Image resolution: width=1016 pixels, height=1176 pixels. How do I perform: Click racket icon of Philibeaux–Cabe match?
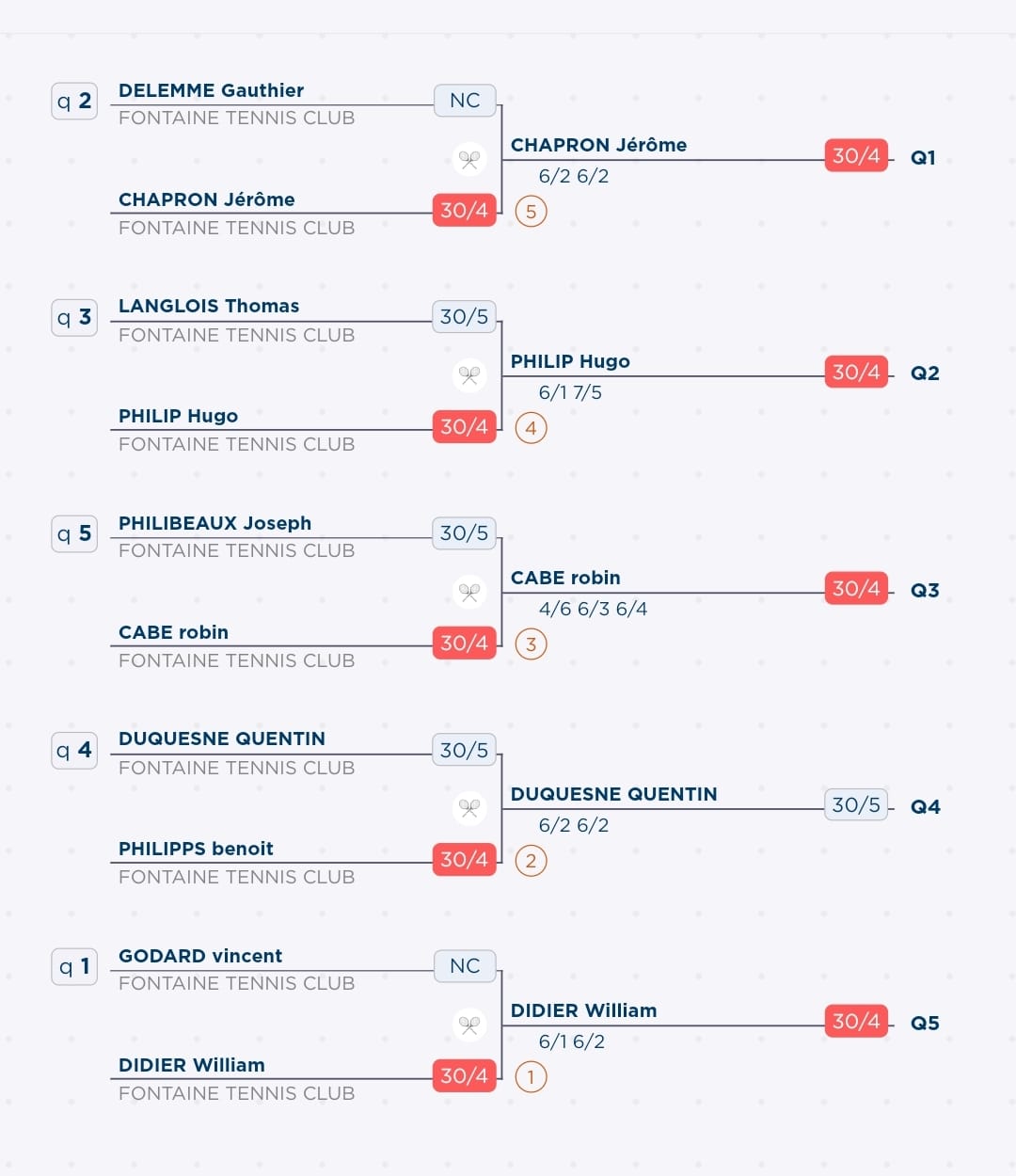(468, 592)
